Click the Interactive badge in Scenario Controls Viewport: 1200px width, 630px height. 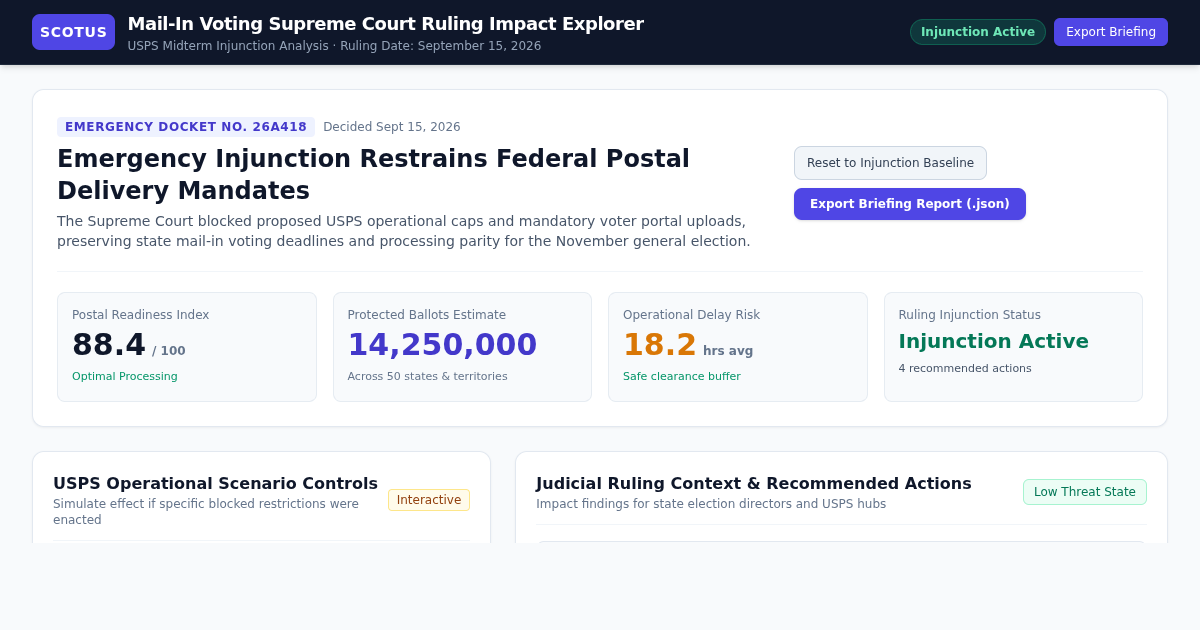tap(429, 500)
